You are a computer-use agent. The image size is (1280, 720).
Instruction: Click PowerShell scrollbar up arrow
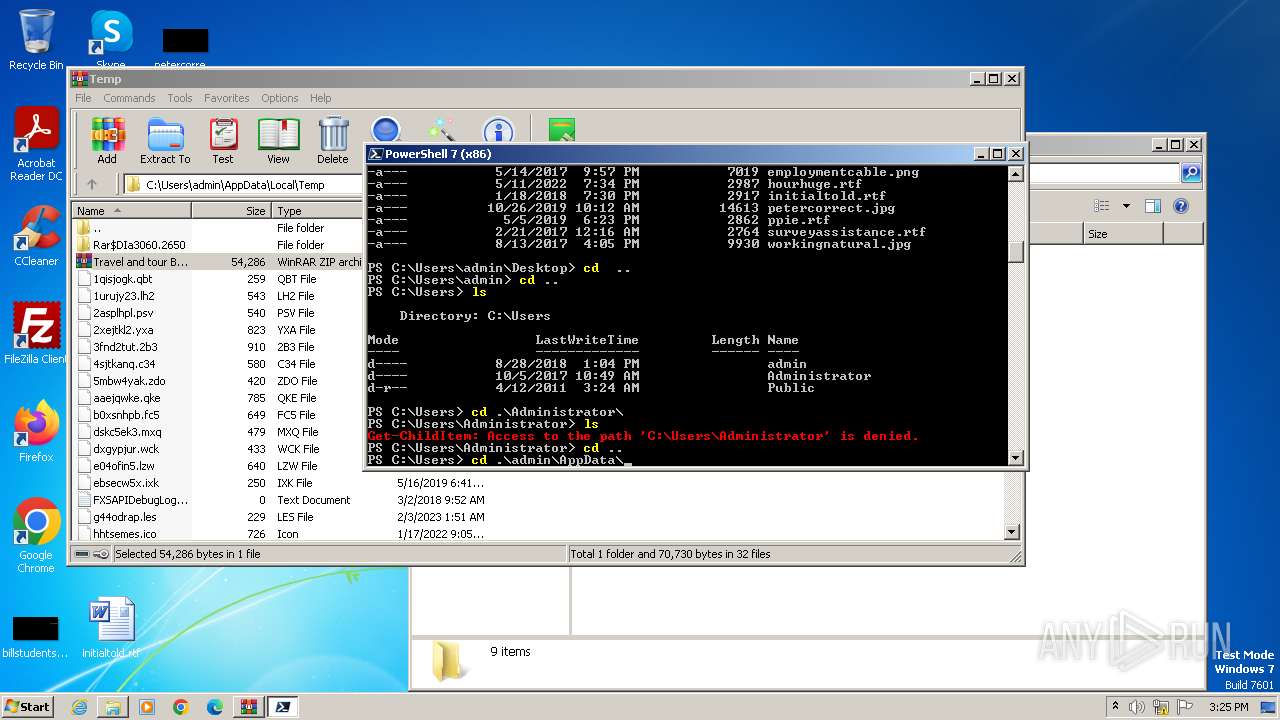point(1016,174)
